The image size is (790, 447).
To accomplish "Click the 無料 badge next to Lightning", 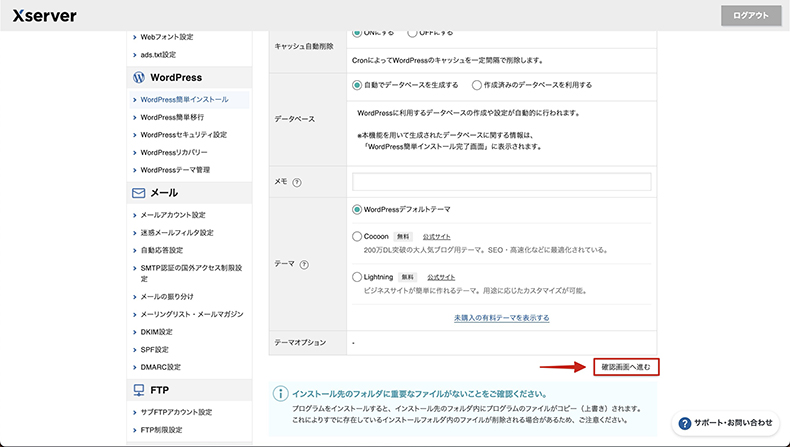I will (407, 277).
